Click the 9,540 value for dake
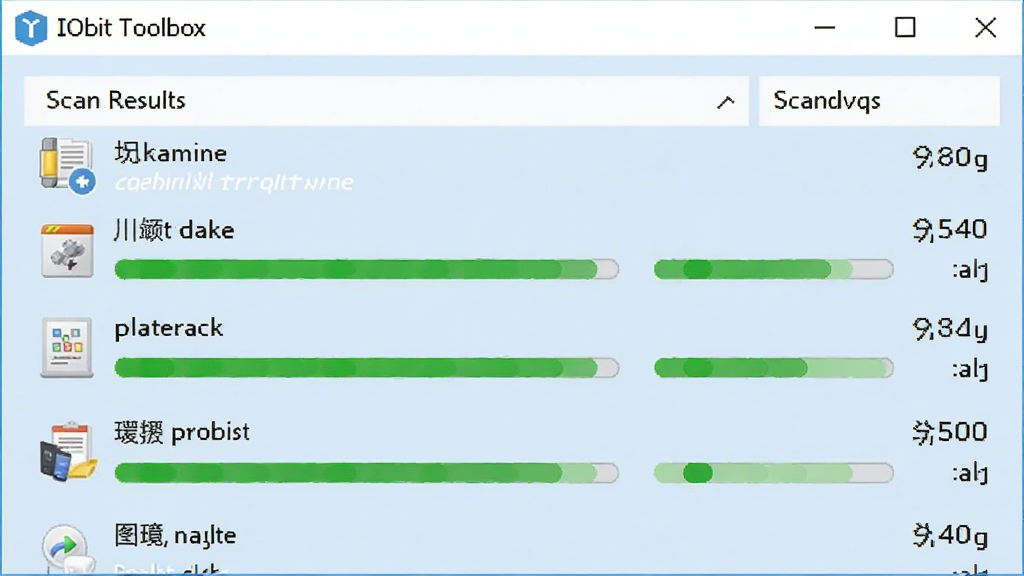The height and width of the screenshot is (576, 1024). click(950, 229)
